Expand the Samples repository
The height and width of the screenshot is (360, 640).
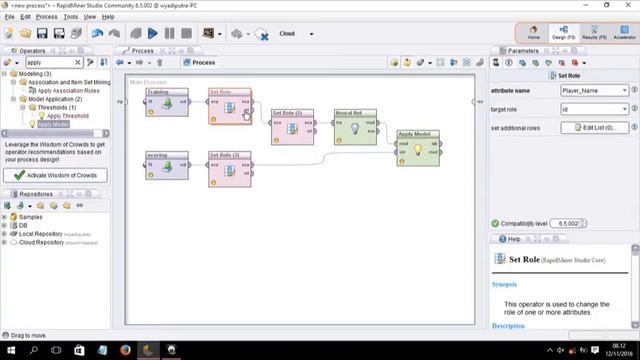click(x=4, y=217)
